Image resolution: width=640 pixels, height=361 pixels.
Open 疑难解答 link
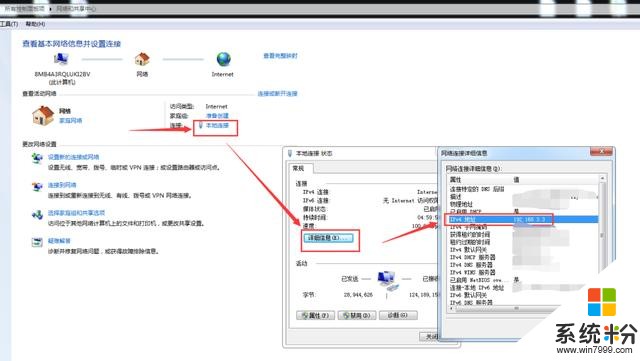[59, 241]
